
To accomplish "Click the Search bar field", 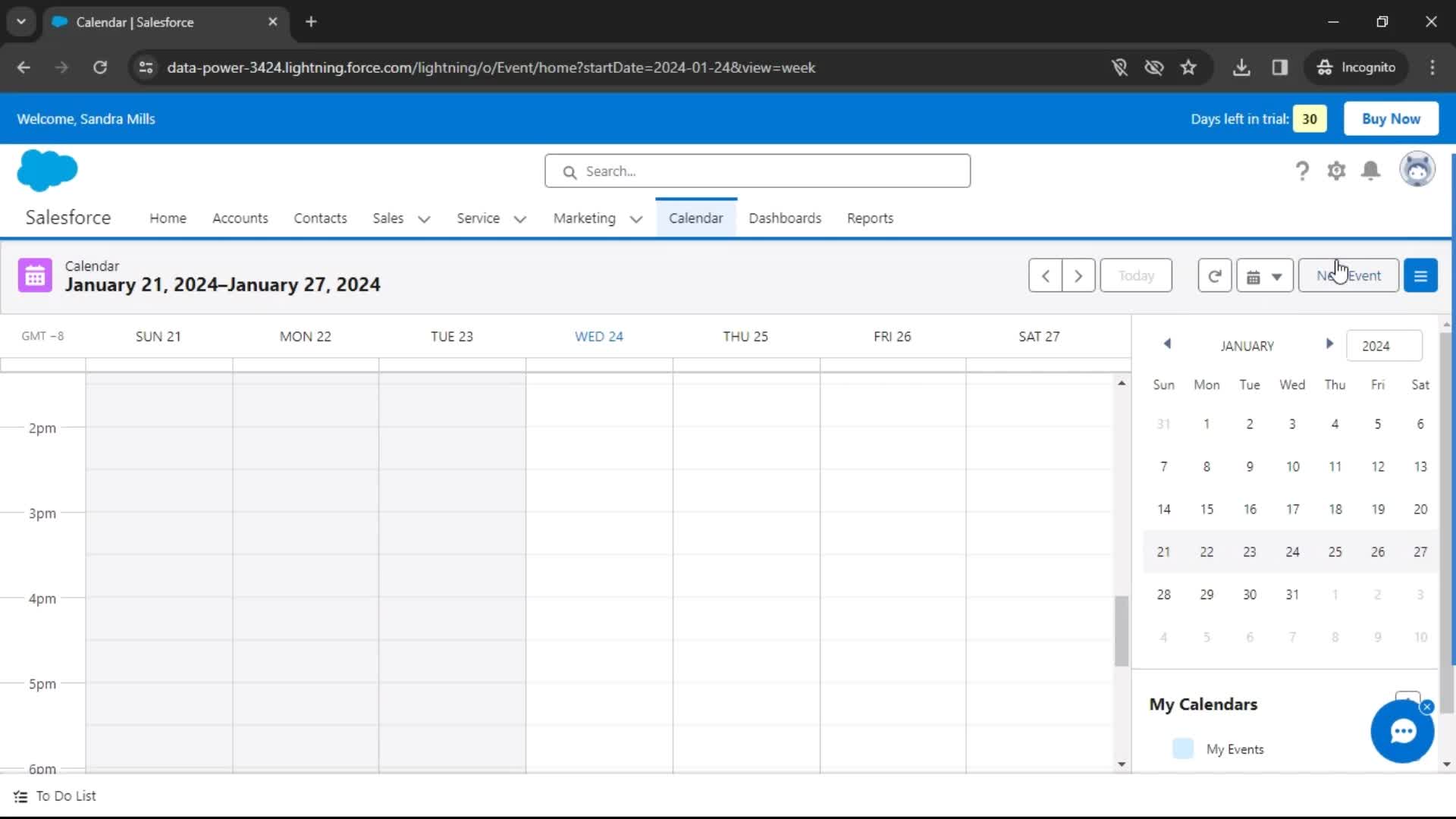I will tap(757, 171).
